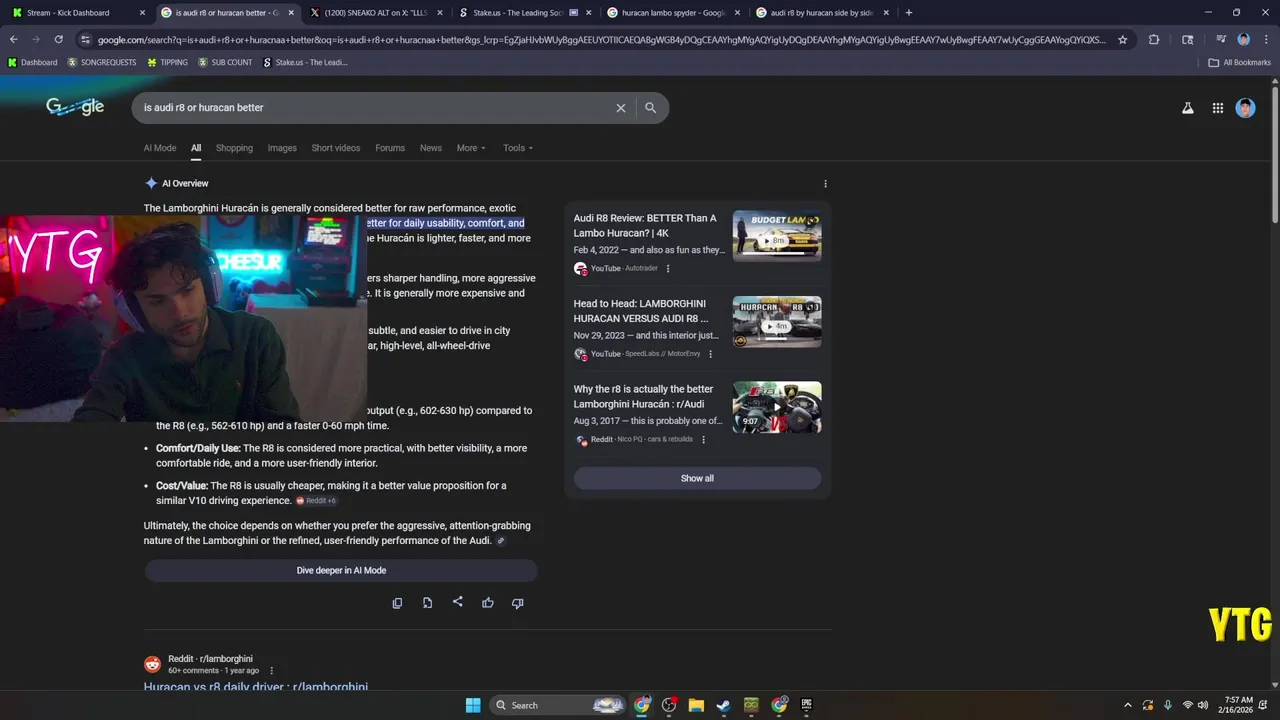Switch to SNEAKO ALT on X tab
This screenshot has height=720, width=1280.
click(x=377, y=13)
